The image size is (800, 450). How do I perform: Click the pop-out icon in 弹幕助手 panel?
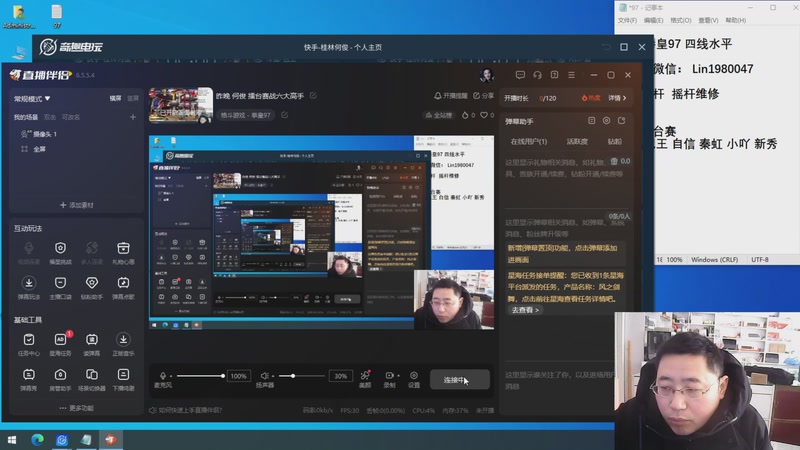(x=621, y=121)
